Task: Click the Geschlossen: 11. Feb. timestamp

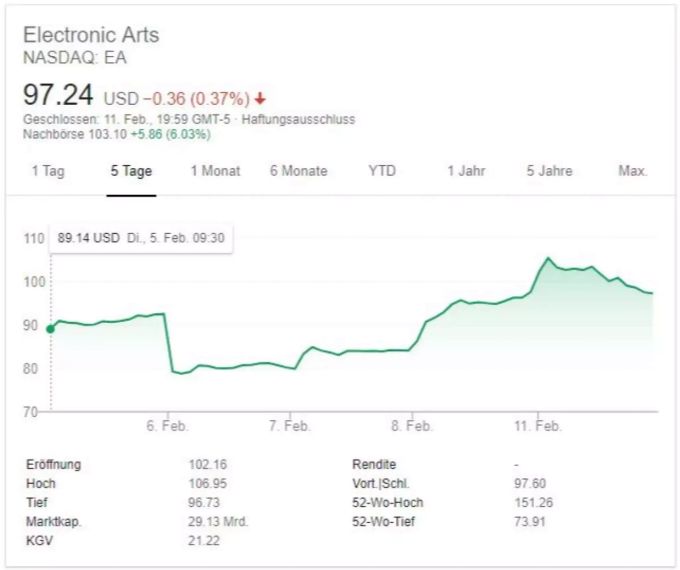Action: point(127,119)
